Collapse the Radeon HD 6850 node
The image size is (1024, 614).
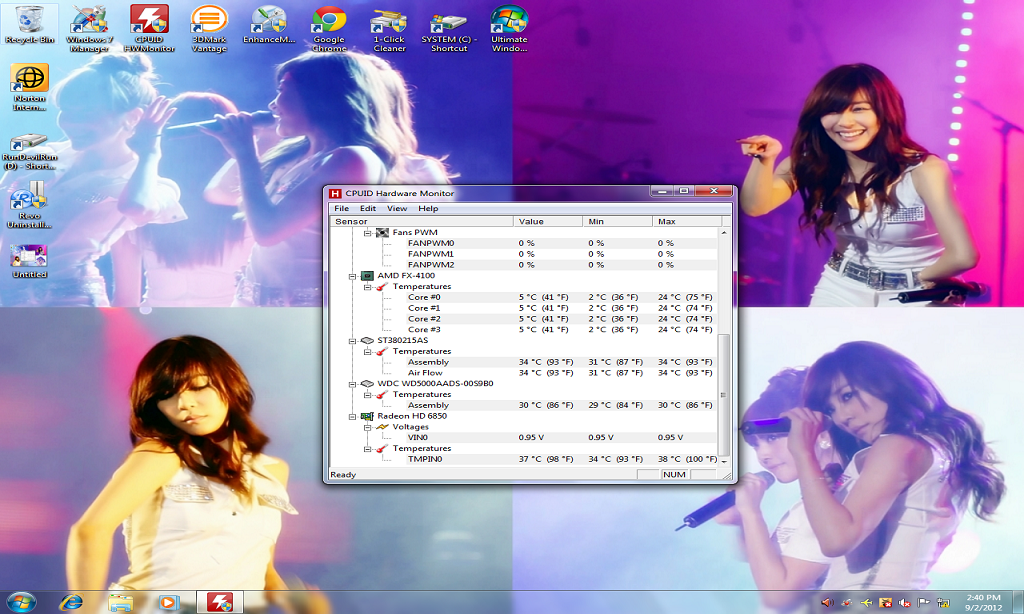click(352, 417)
